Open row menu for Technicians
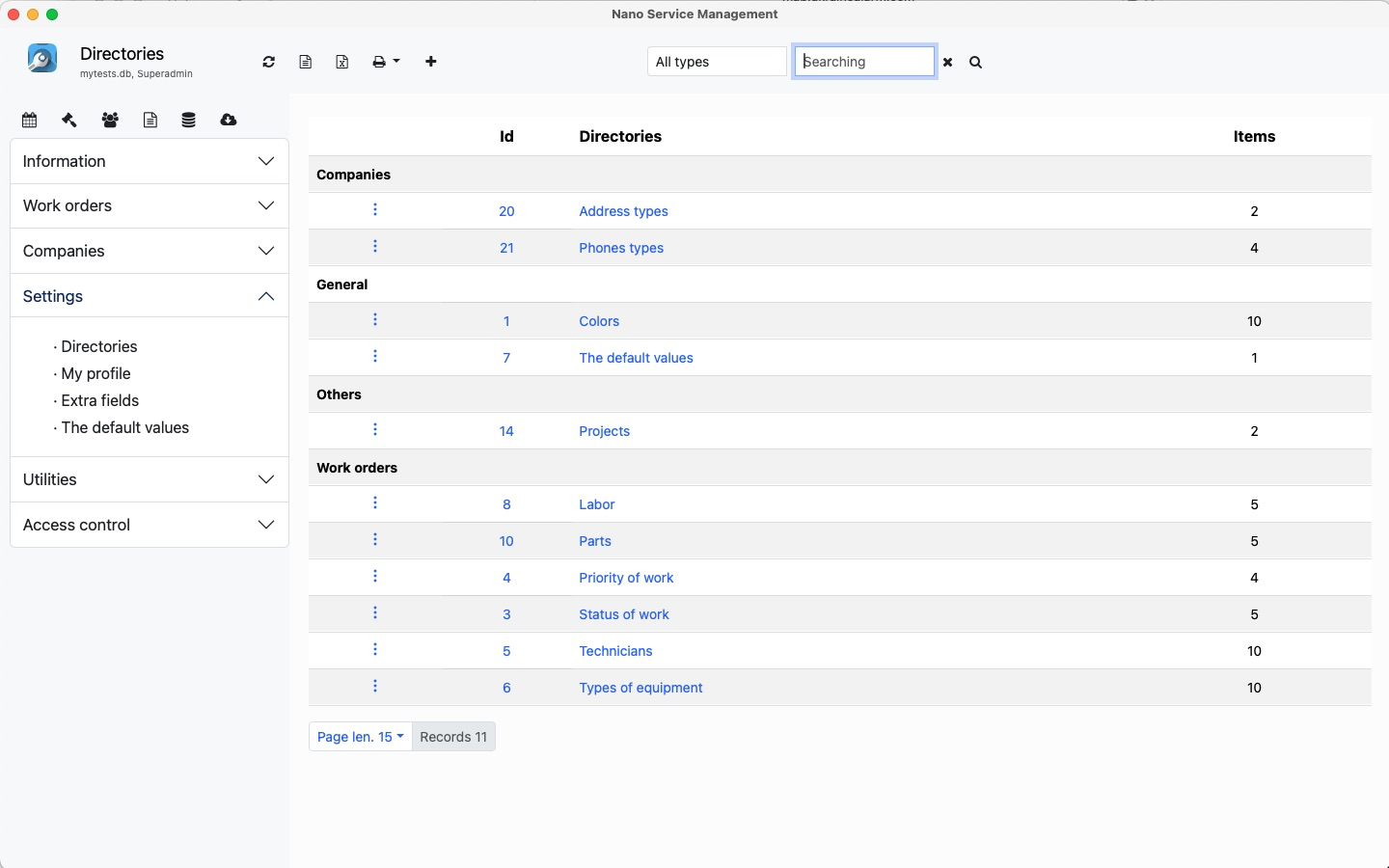The width and height of the screenshot is (1389, 868). (x=375, y=650)
